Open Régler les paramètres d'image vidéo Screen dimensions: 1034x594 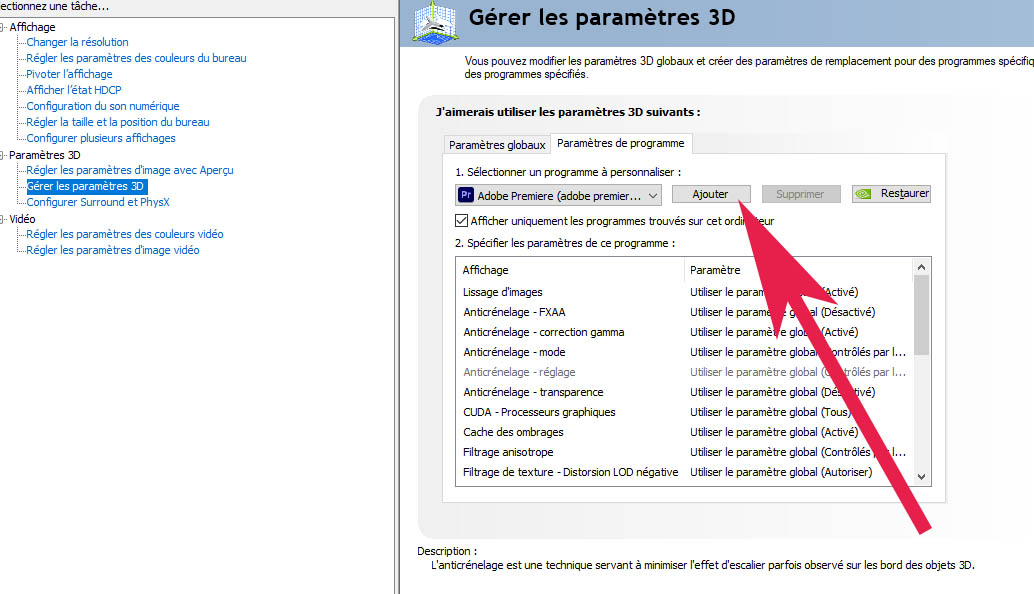click(113, 250)
